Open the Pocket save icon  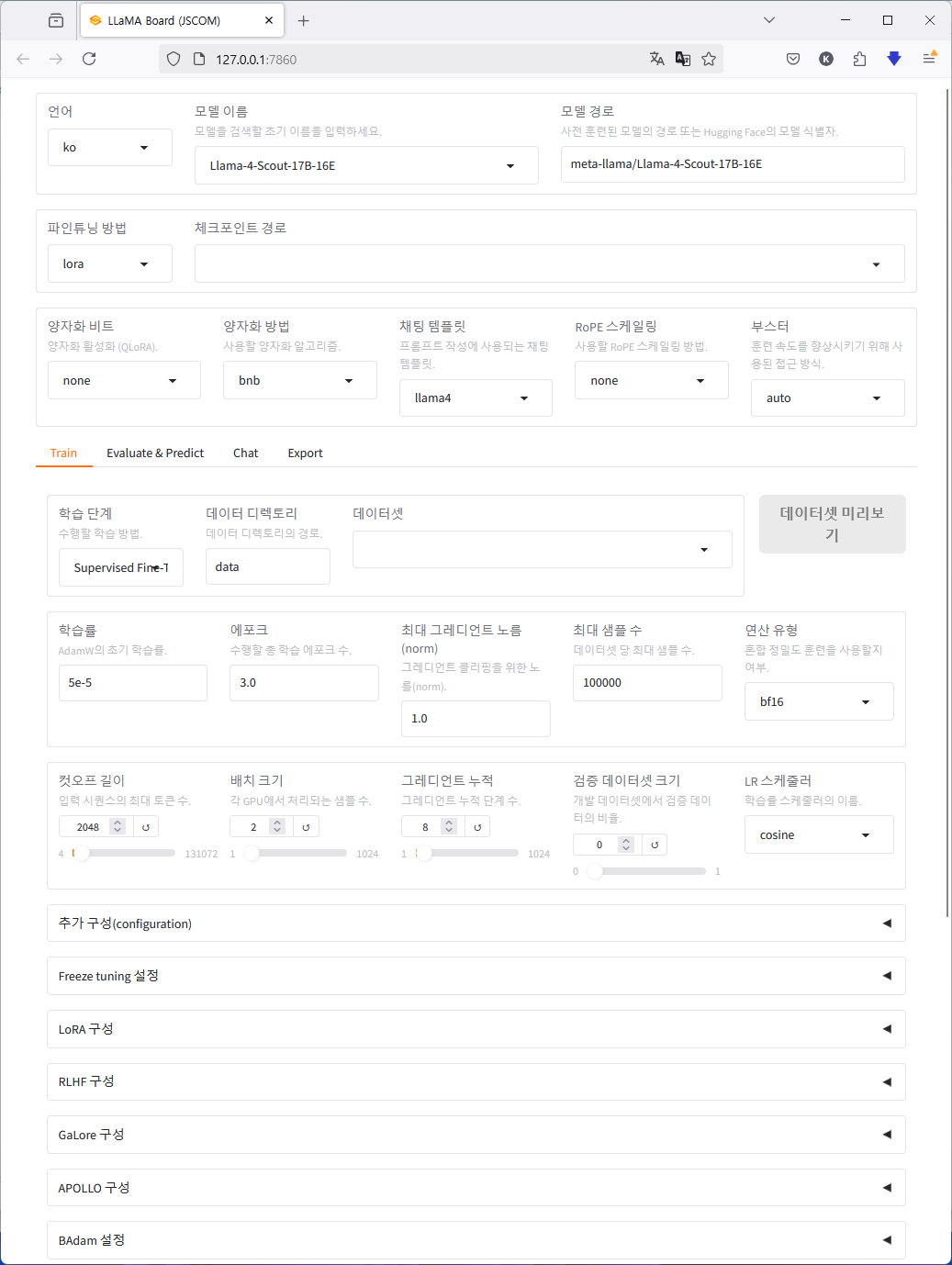793,59
